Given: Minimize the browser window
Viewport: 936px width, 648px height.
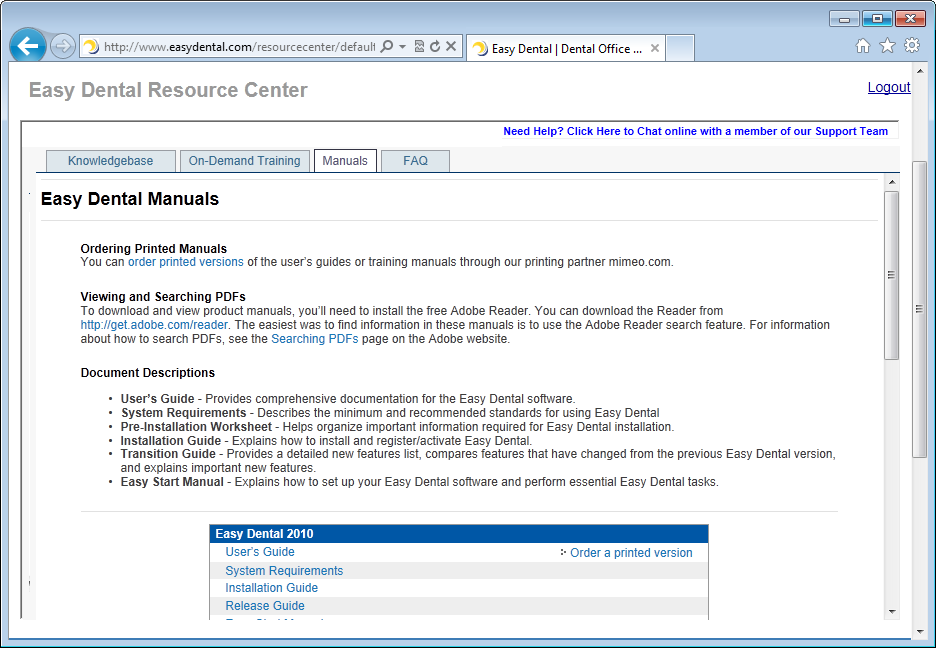Looking at the screenshot, I should pyautogui.click(x=844, y=19).
